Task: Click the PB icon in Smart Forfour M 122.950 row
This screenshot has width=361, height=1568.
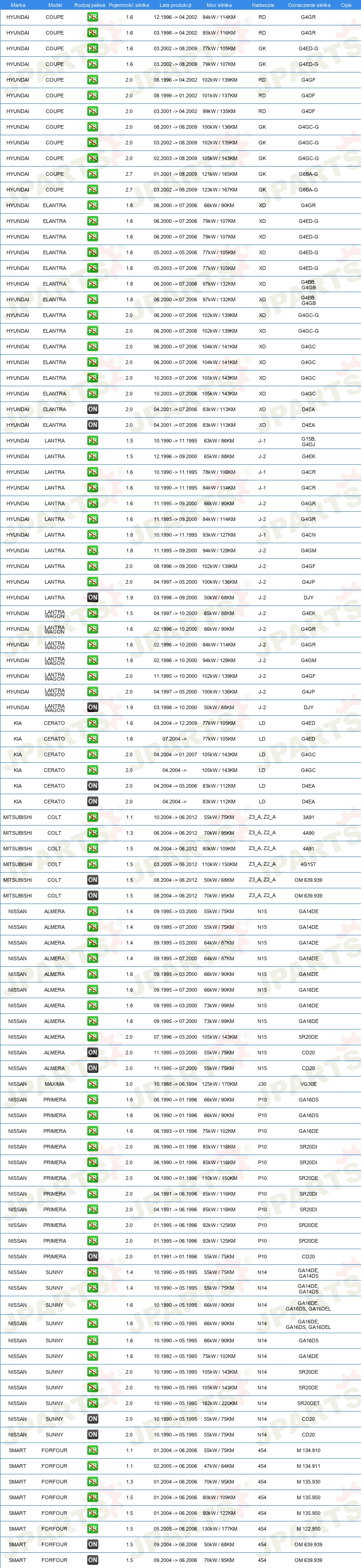Action: 92,1528
